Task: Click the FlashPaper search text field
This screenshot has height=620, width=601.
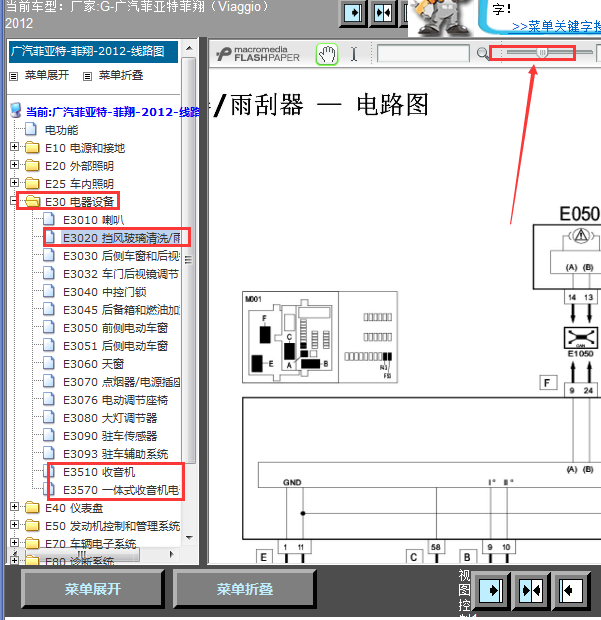Action: [x=423, y=53]
